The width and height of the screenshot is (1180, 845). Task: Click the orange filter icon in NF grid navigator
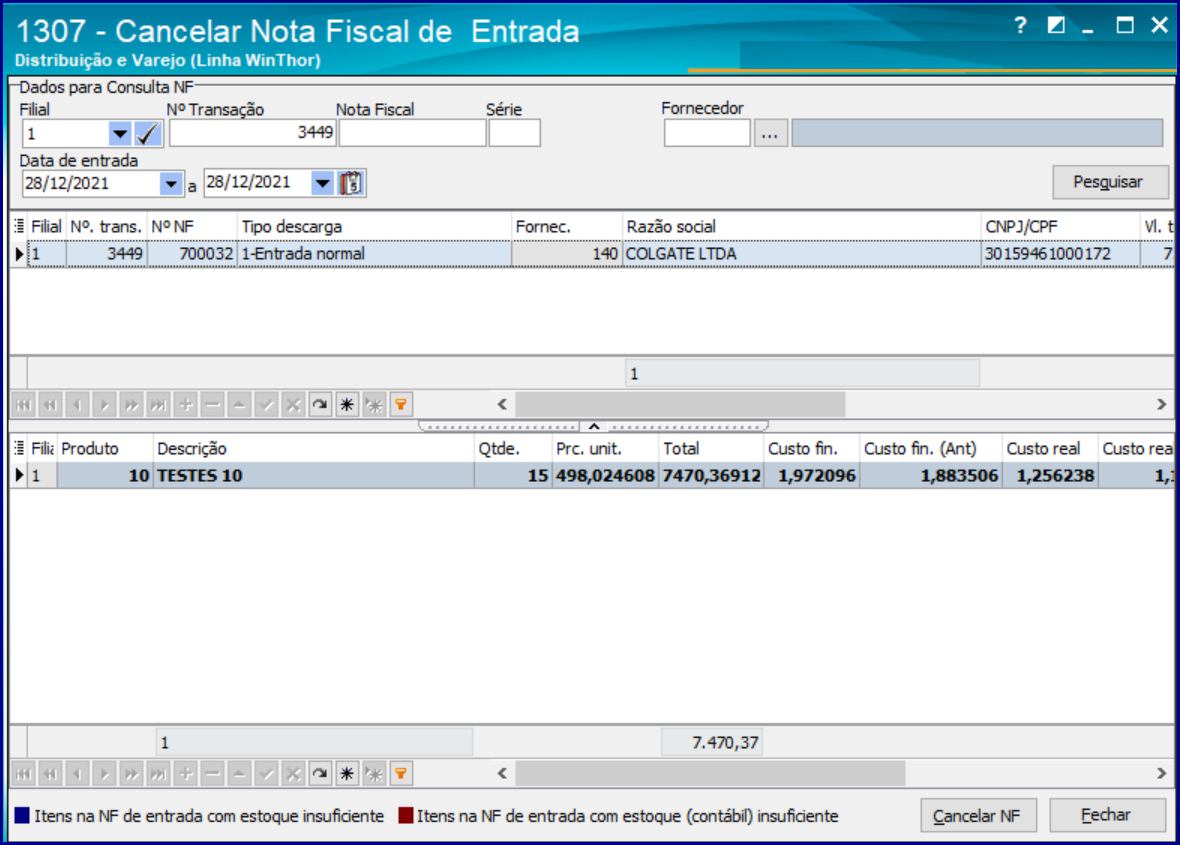(401, 405)
